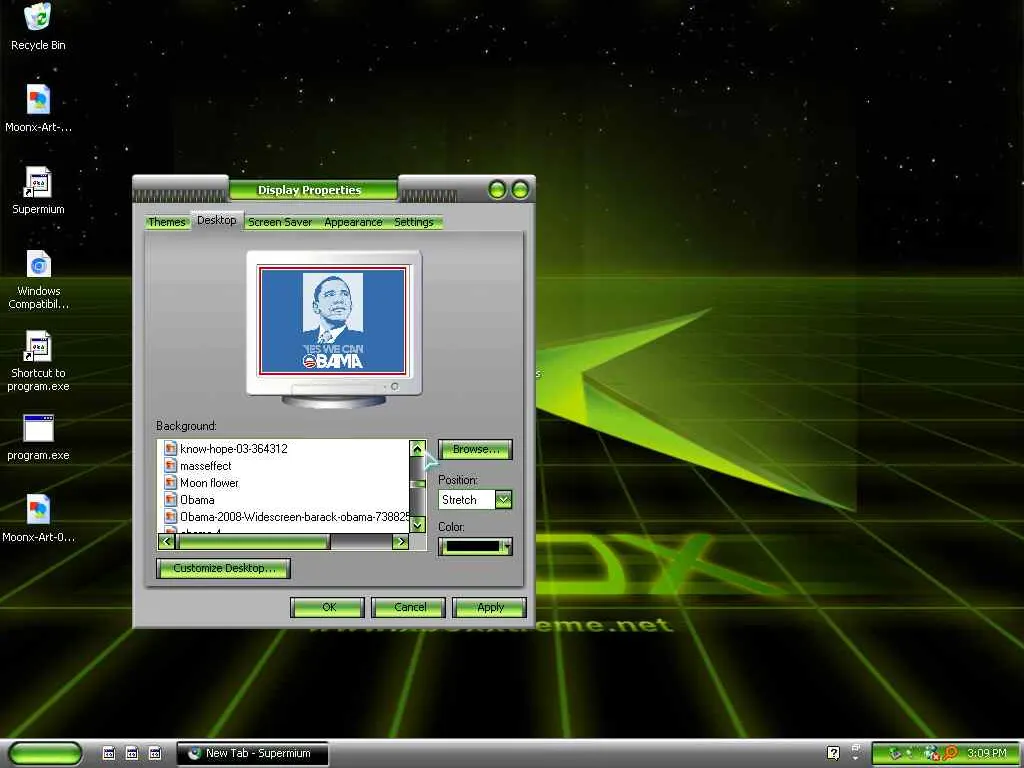Screen dimensions: 1024x768
Task: Select the Obama-2008-Widescreen-barack-obama entry
Action: pos(294,517)
